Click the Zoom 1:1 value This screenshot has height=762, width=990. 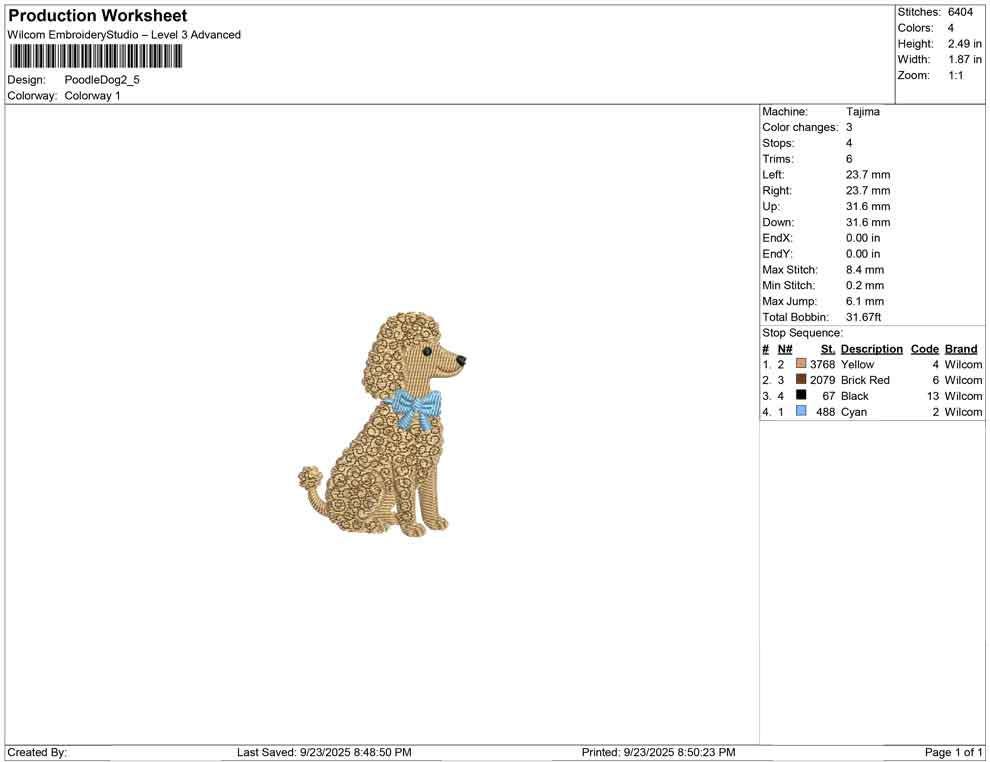click(x=958, y=74)
